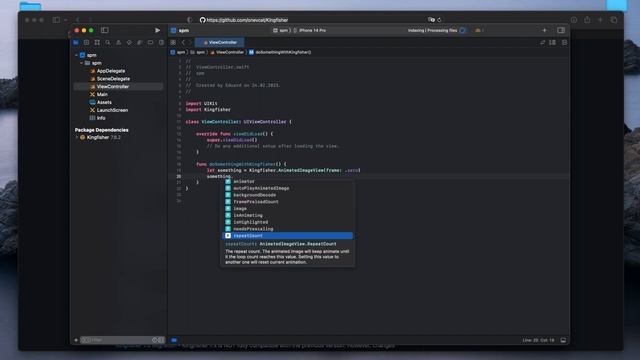Open the Issue navigator warning triangle
This screenshot has width=640, height=360.
click(118, 42)
